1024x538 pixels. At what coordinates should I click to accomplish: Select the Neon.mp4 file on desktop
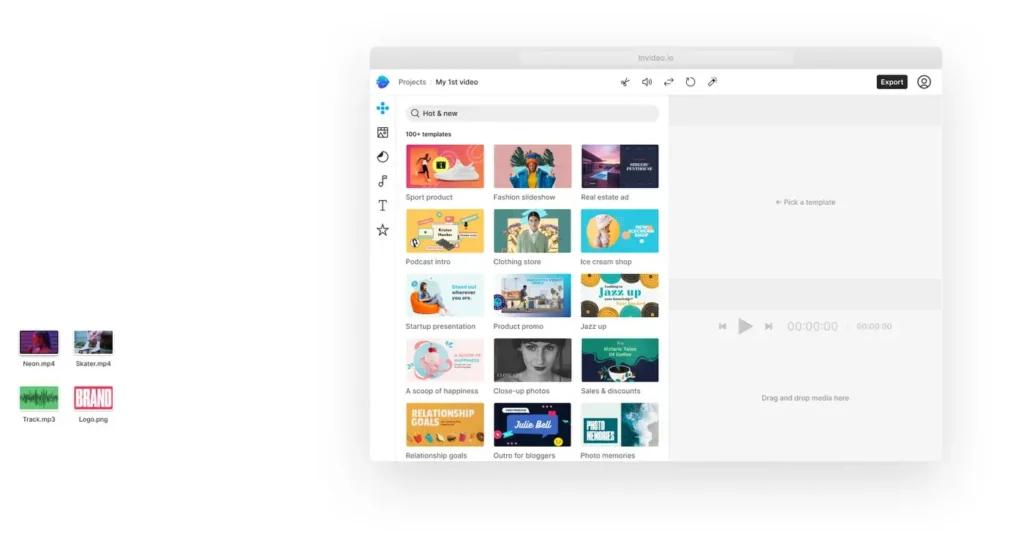(39, 343)
